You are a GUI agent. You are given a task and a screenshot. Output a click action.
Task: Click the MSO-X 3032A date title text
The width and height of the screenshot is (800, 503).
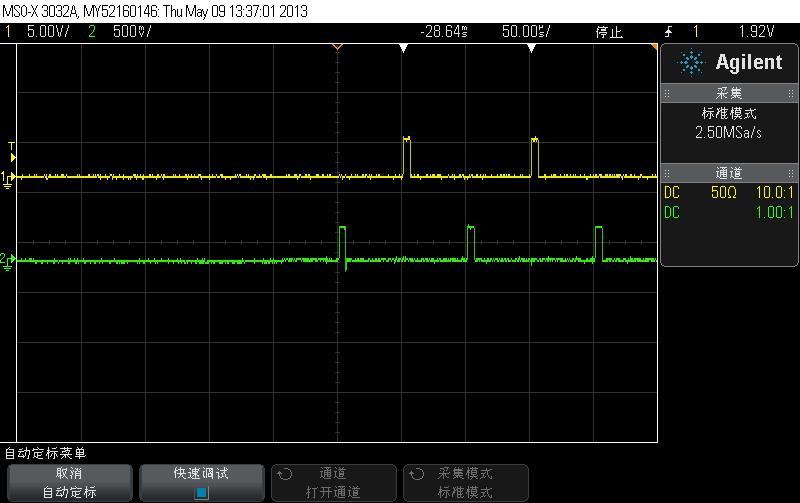click(x=155, y=11)
